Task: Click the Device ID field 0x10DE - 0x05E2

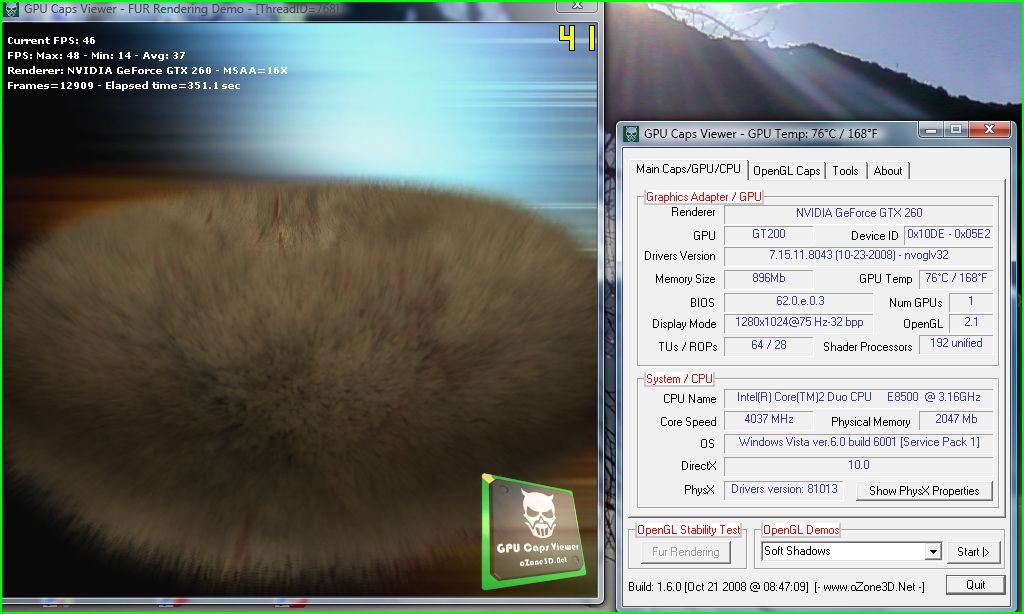Action: click(948, 234)
